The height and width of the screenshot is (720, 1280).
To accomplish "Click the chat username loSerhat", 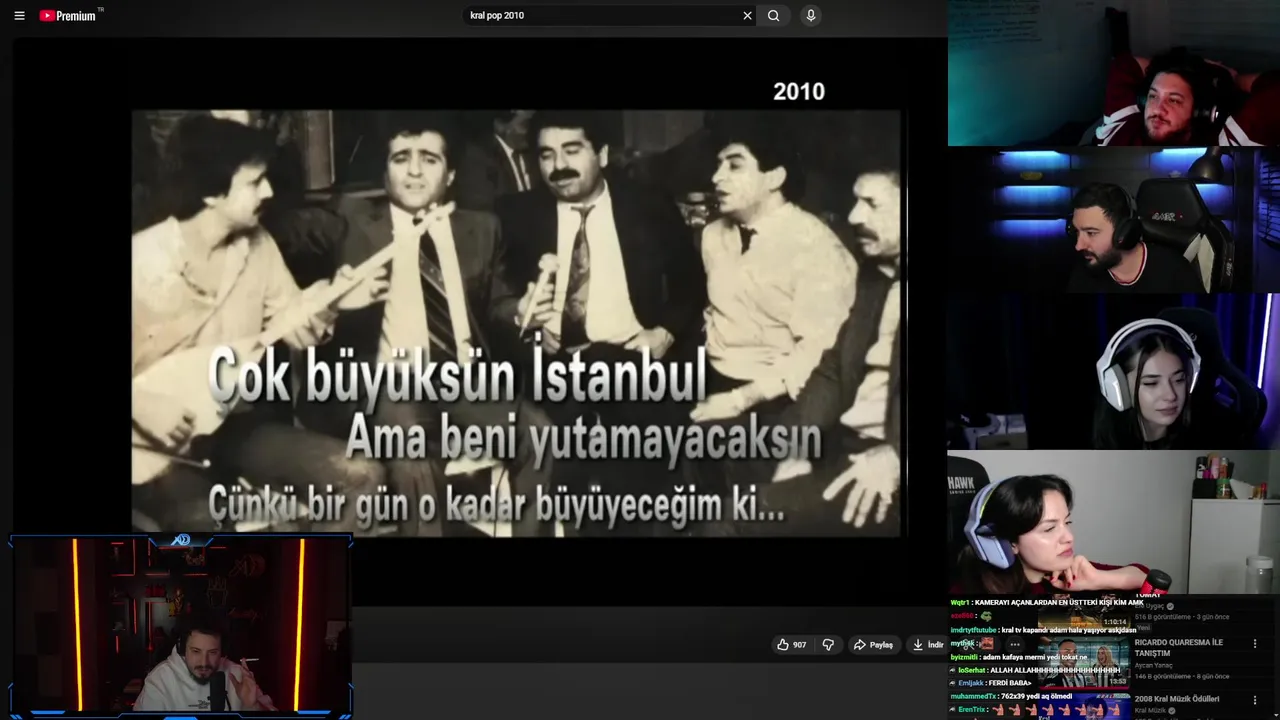I will pyautogui.click(x=972, y=670).
